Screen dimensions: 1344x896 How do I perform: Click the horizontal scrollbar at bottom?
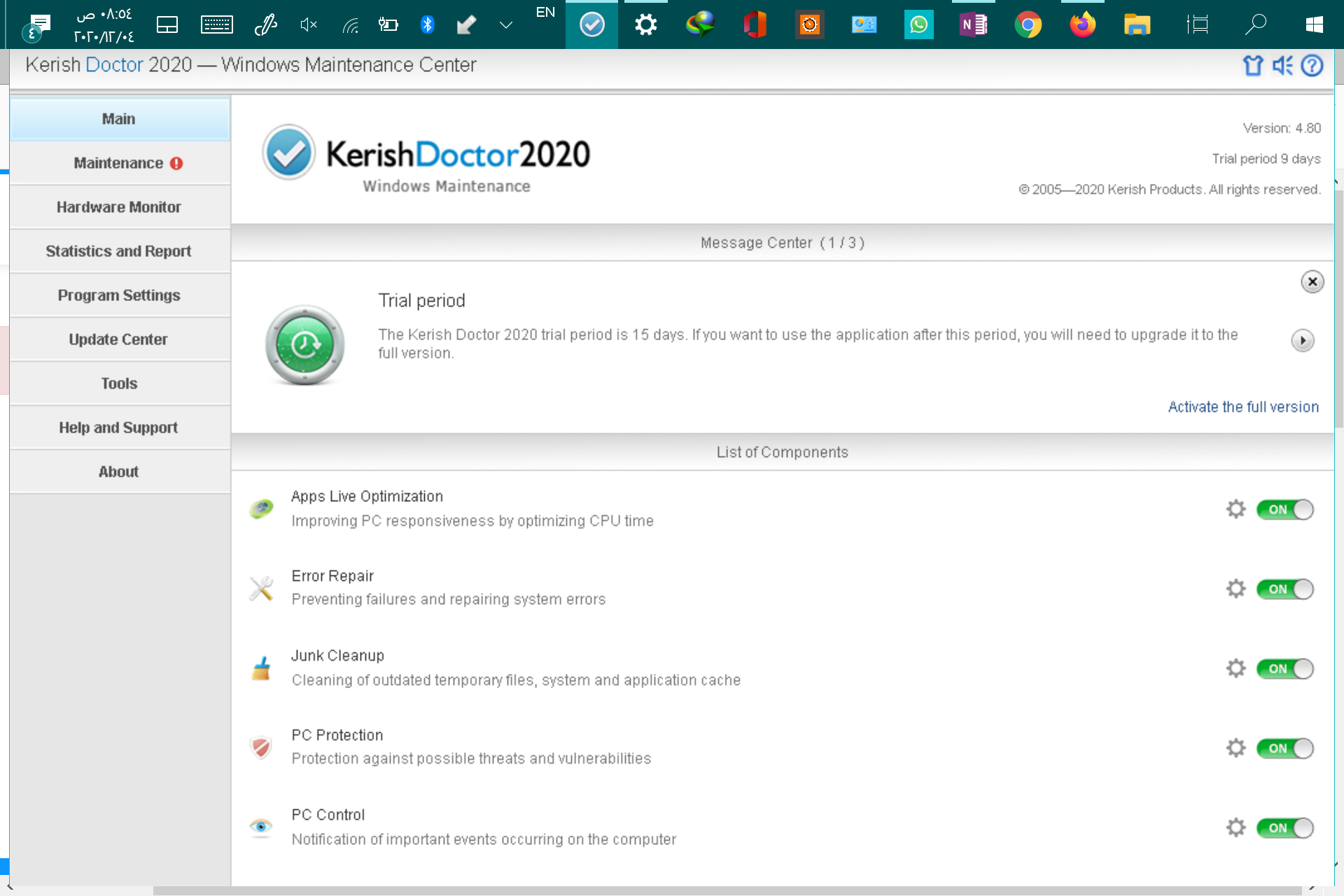[727, 890]
